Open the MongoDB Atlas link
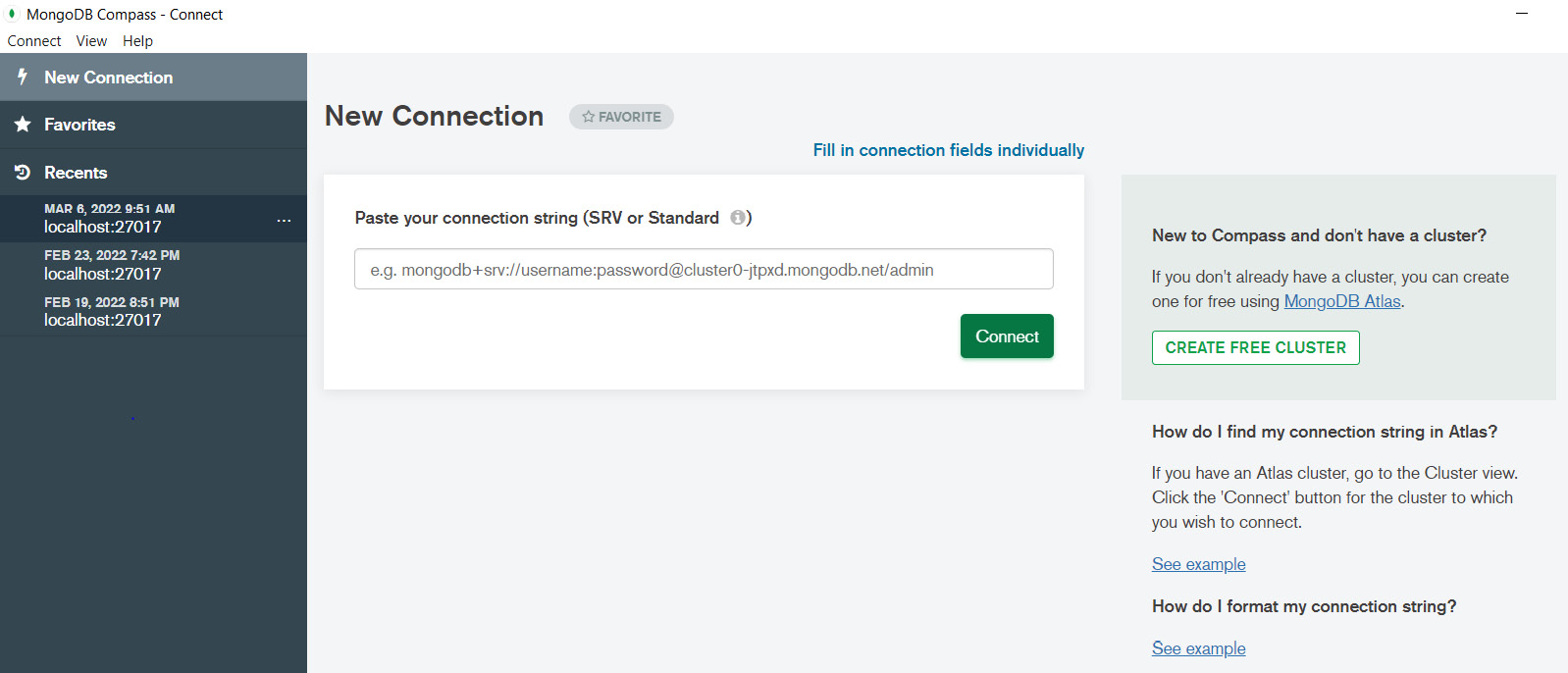This screenshot has height=673, width=1568. tap(1340, 301)
